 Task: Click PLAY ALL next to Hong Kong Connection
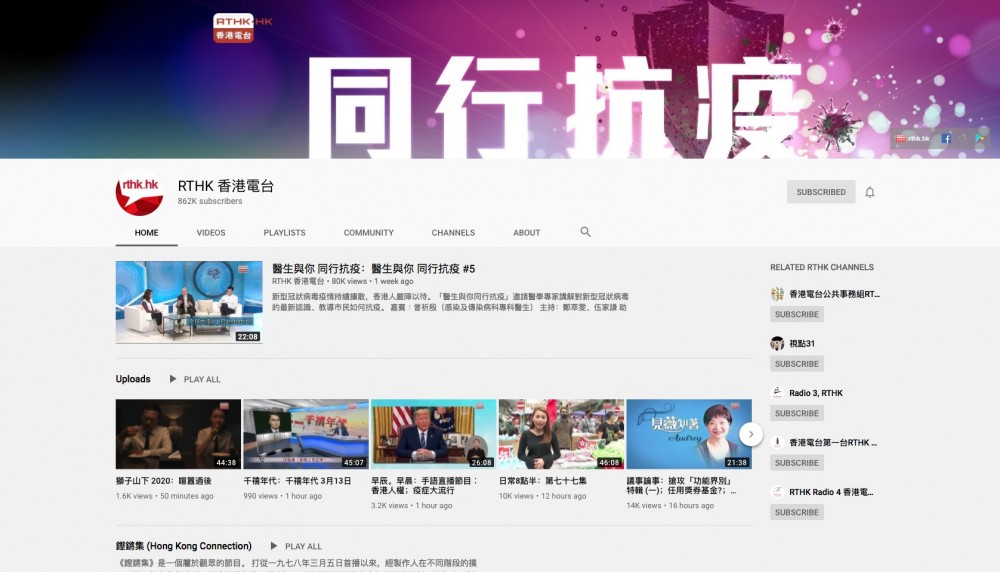[x=303, y=546]
